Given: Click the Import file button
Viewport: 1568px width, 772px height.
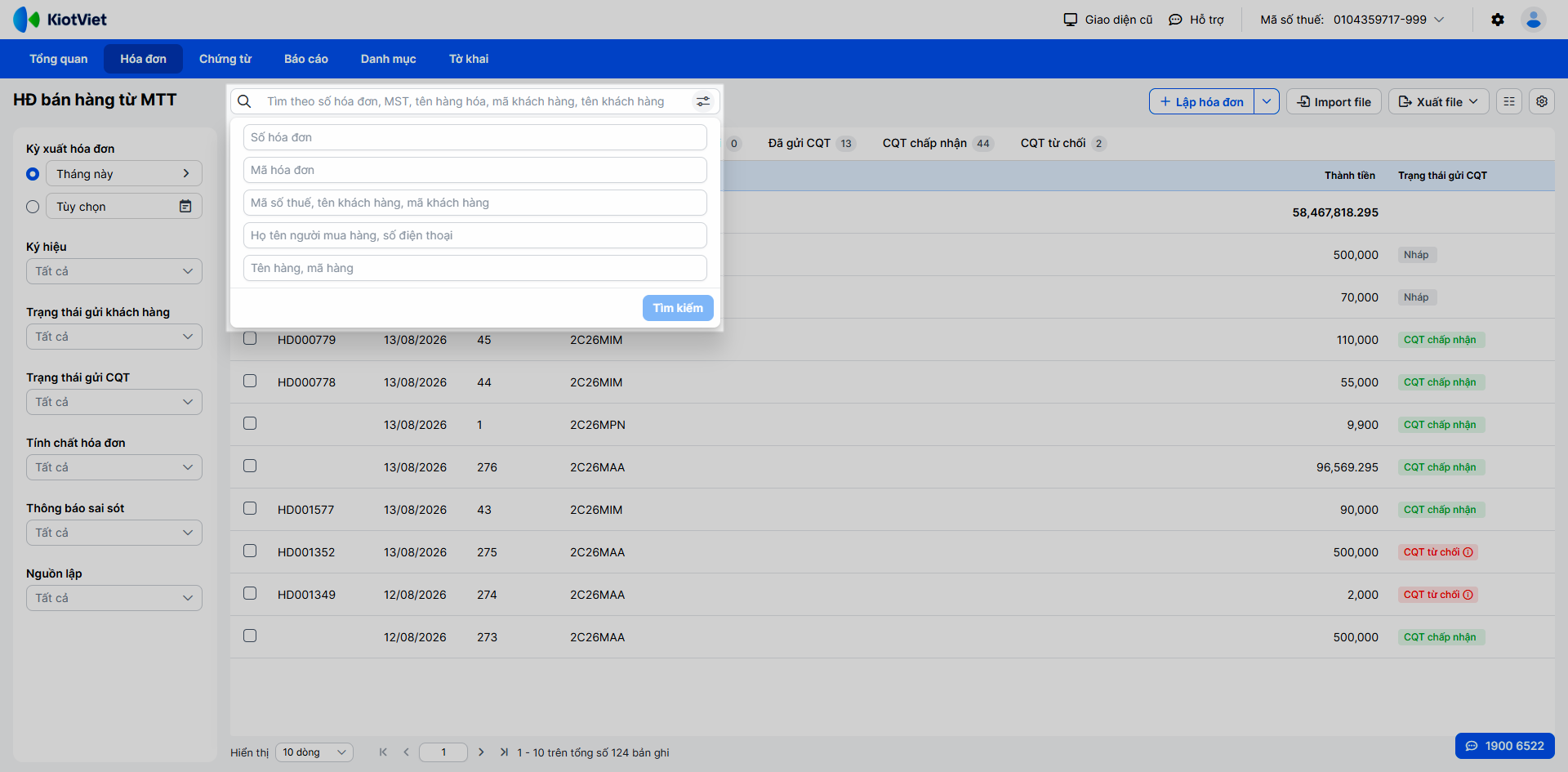Looking at the screenshot, I should tap(1334, 101).
